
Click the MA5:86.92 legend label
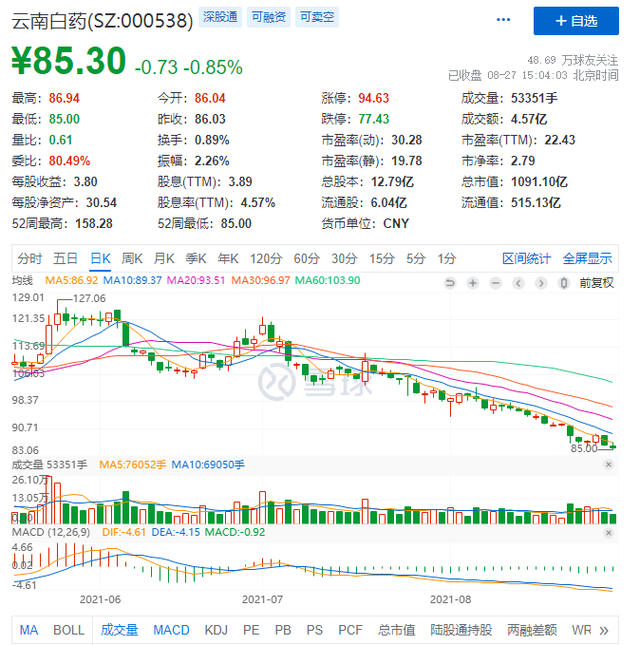click(x=72, y=281)
